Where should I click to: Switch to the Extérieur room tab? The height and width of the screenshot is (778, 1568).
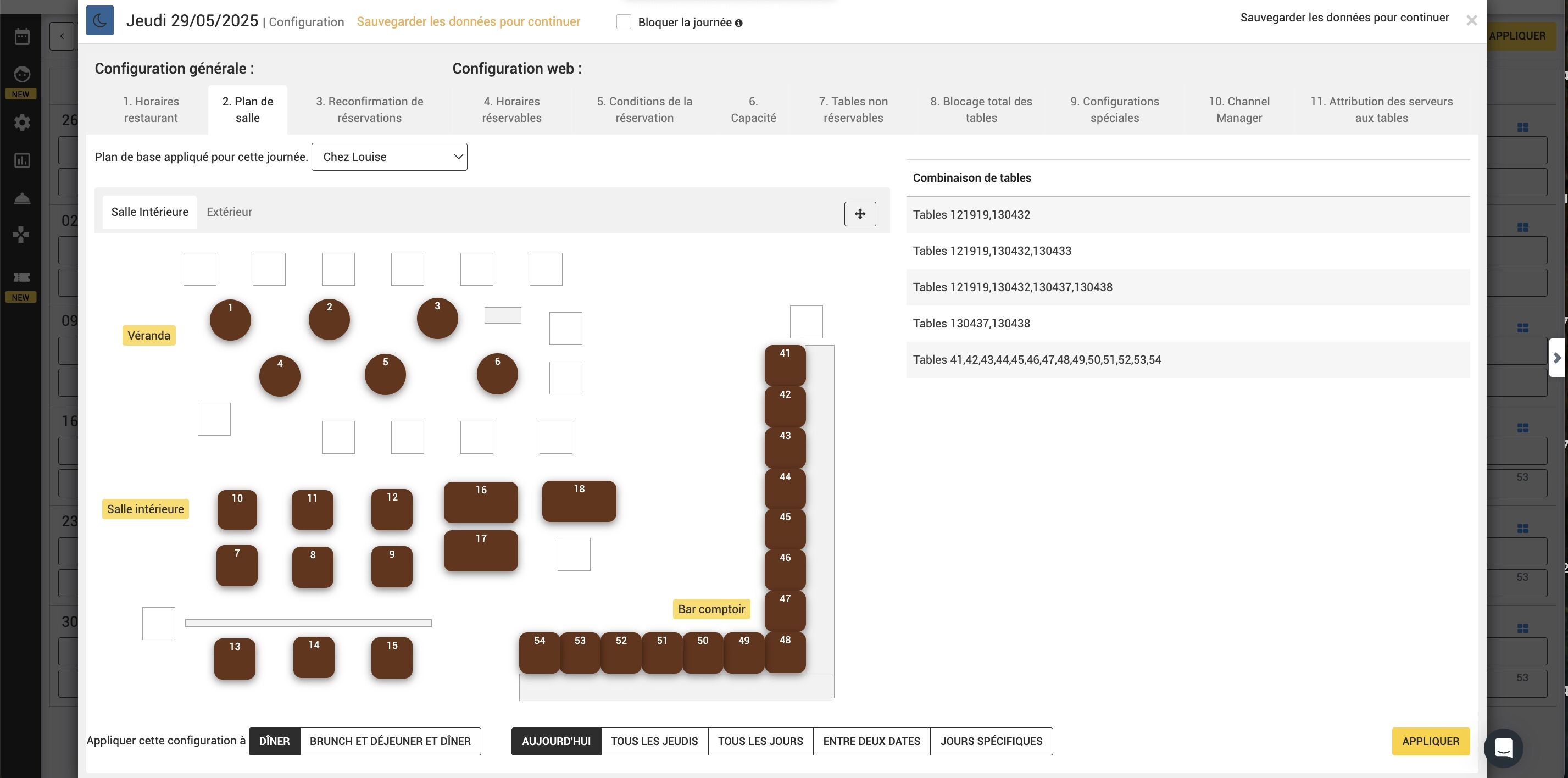(229, 212)
